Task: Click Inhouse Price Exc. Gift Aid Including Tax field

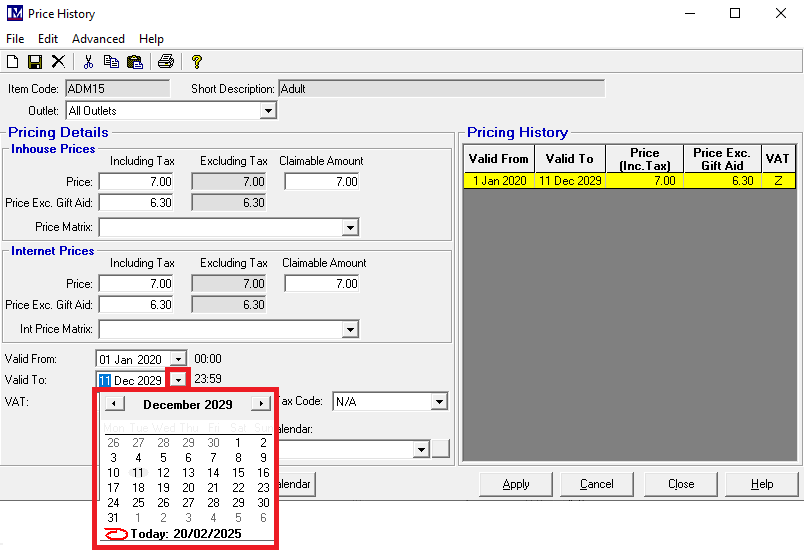Action: (136, 203)
